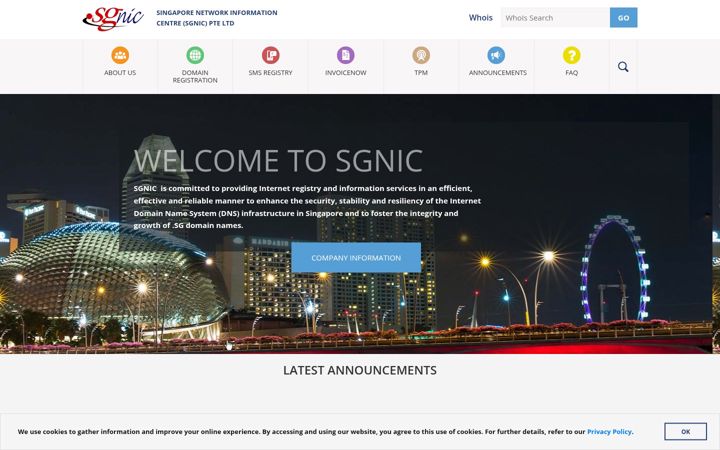
Task: Click the 'WELCOME TO SGNIC' heading
Action: [278, 161]
